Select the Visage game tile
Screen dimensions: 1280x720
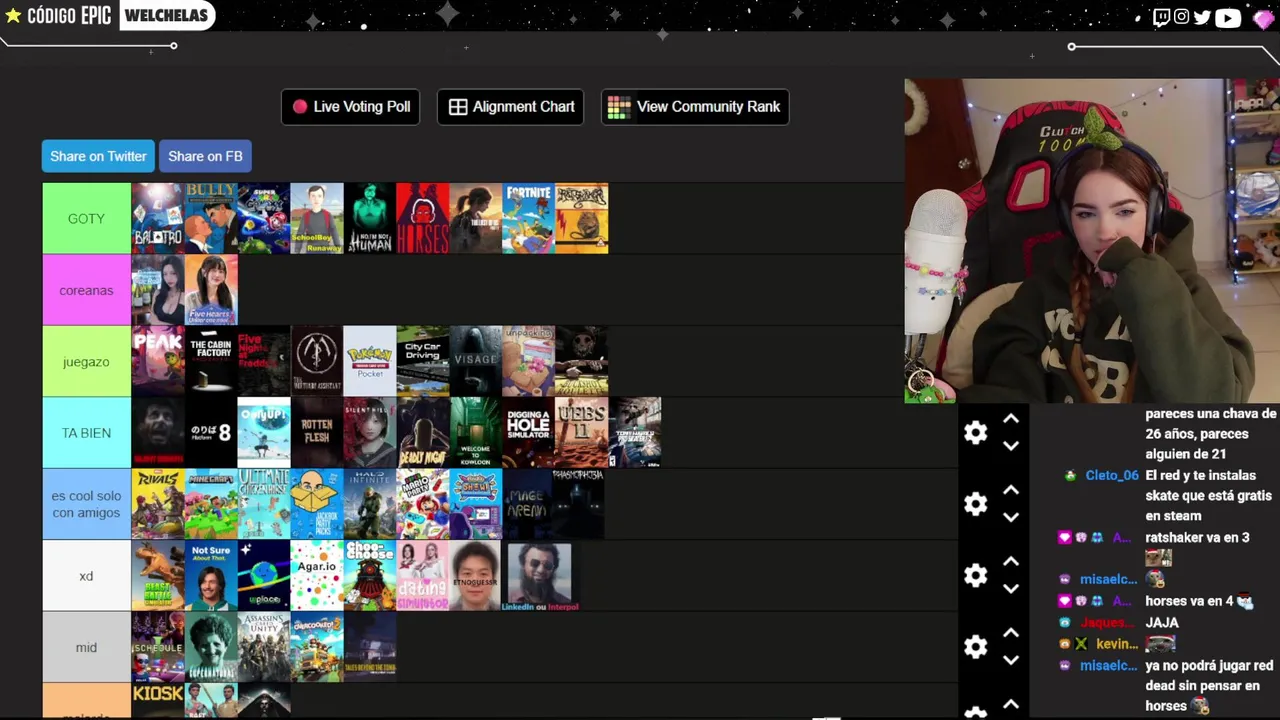(476, 361)
